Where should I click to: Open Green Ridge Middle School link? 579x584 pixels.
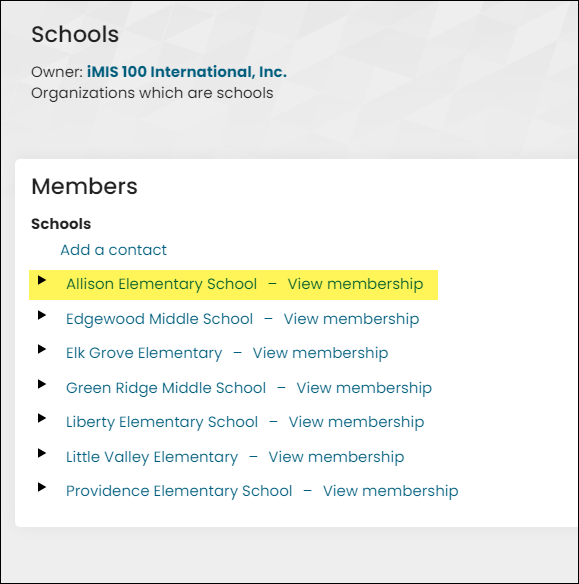coord(166,388)
